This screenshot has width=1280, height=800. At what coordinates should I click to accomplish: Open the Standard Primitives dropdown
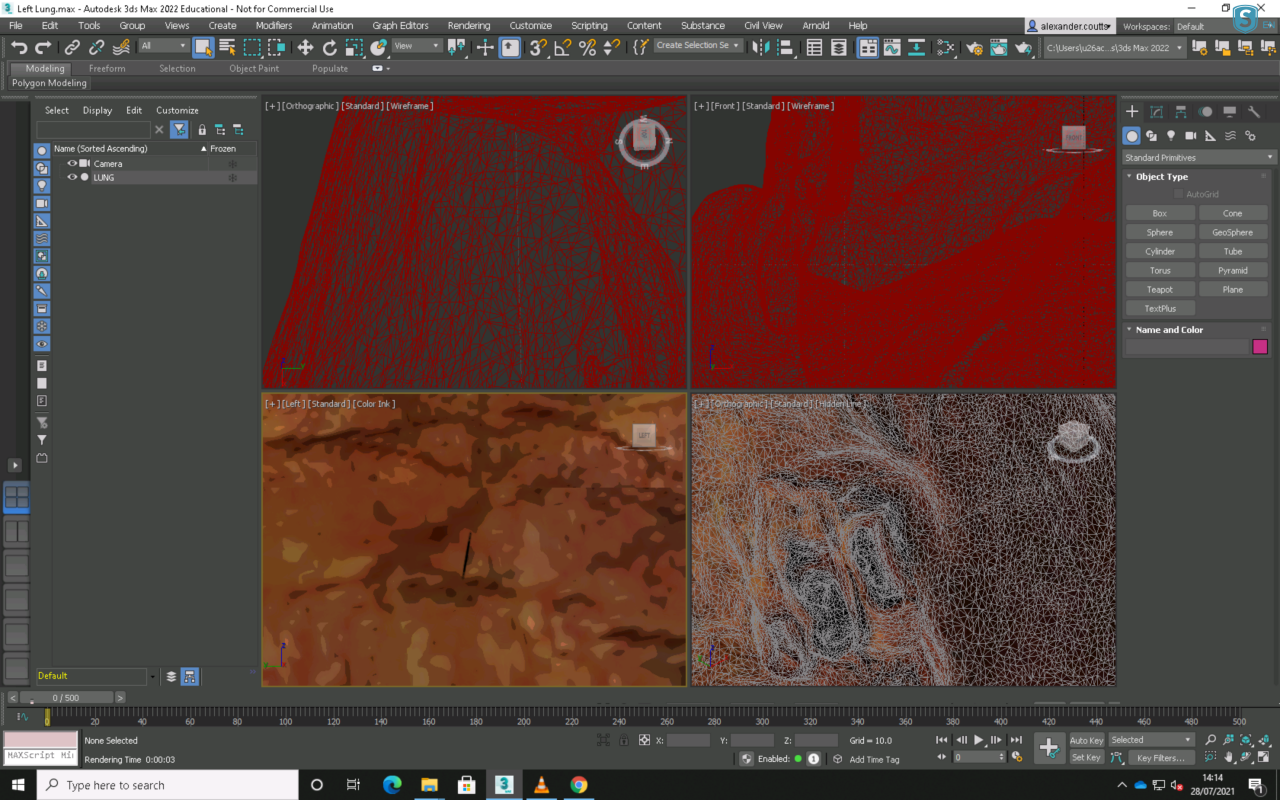pyautogui.click(x=1198, y=157)
